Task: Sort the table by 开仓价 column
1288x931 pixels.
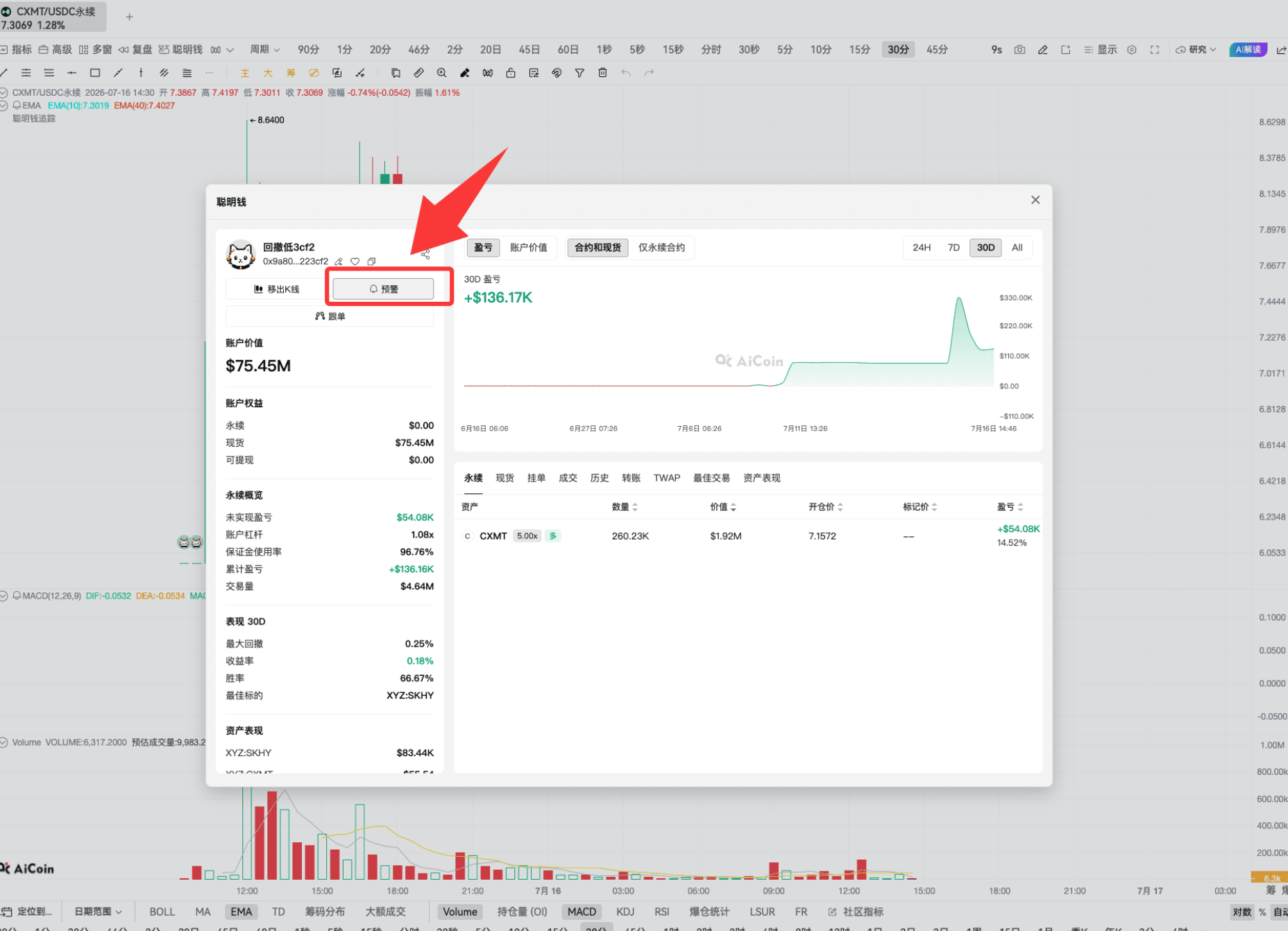Action: (x=826, y=507)
